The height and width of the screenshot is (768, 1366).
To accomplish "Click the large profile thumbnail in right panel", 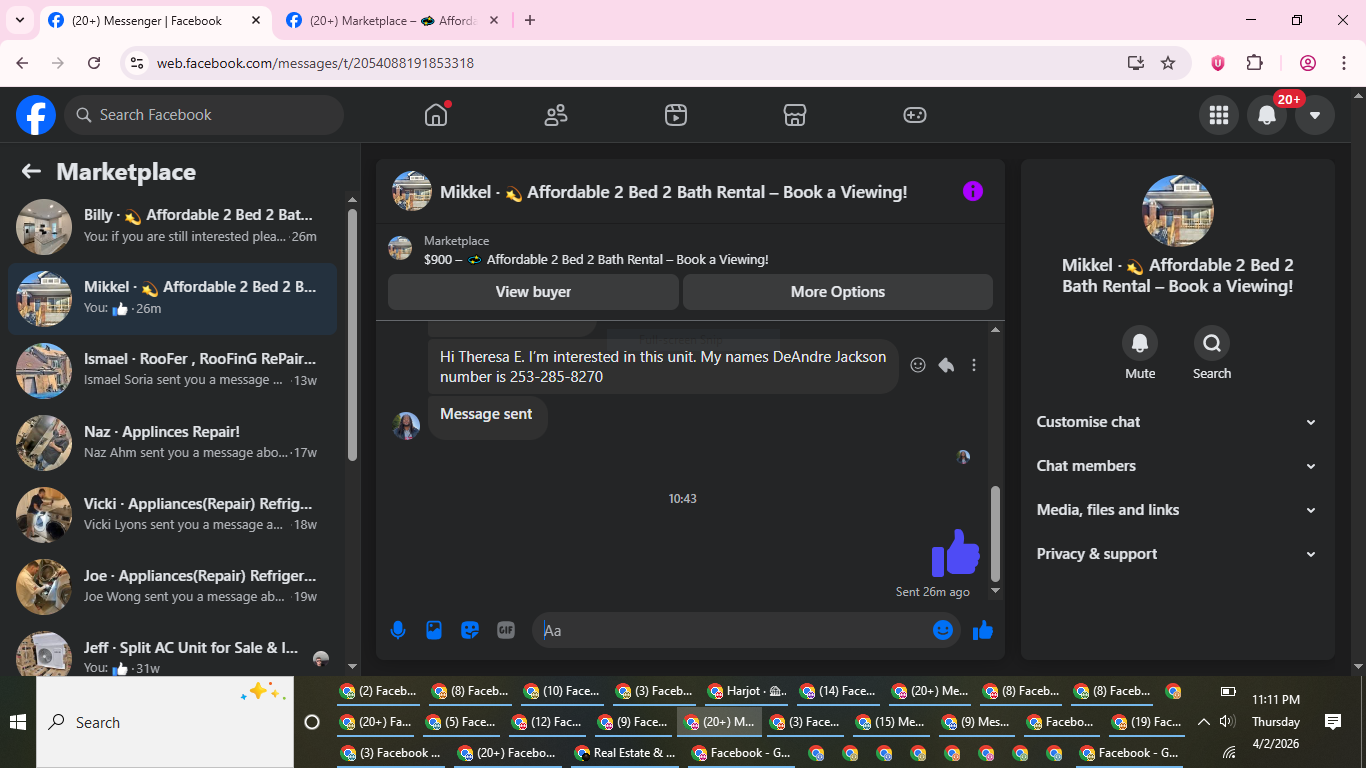I will point(1178,211).
